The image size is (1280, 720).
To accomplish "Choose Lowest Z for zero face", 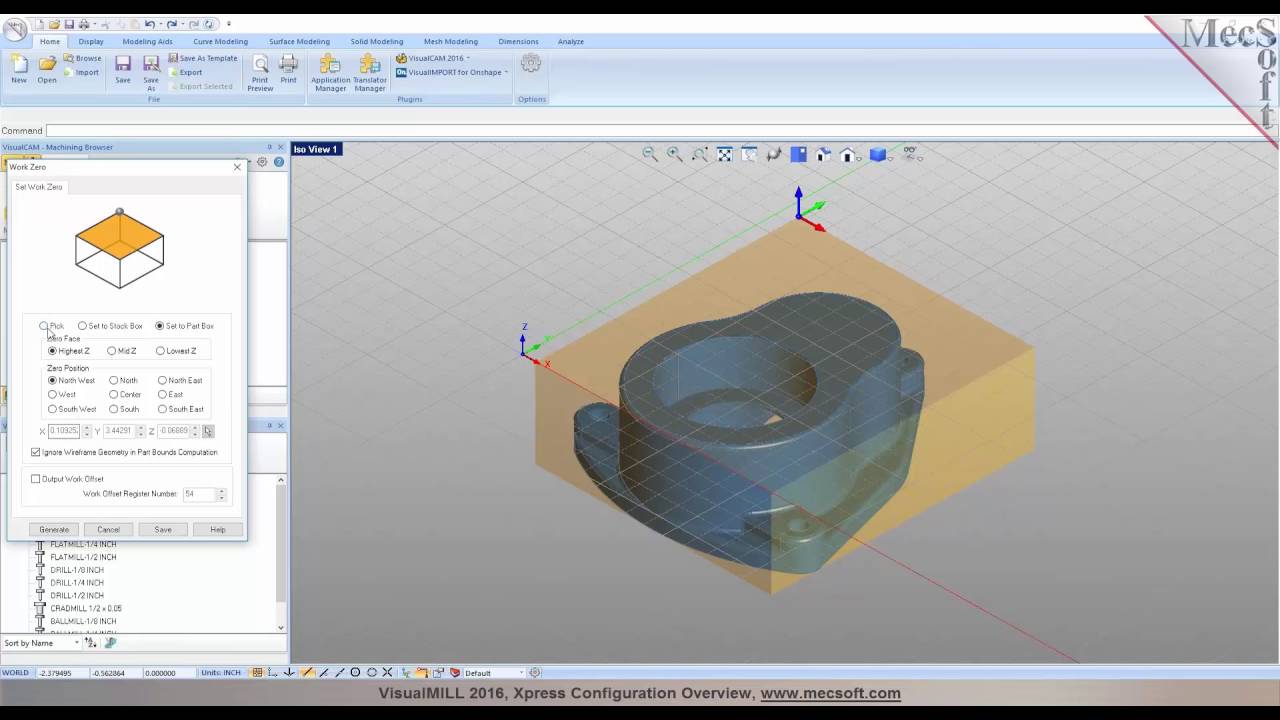I will tap(160, 351).
